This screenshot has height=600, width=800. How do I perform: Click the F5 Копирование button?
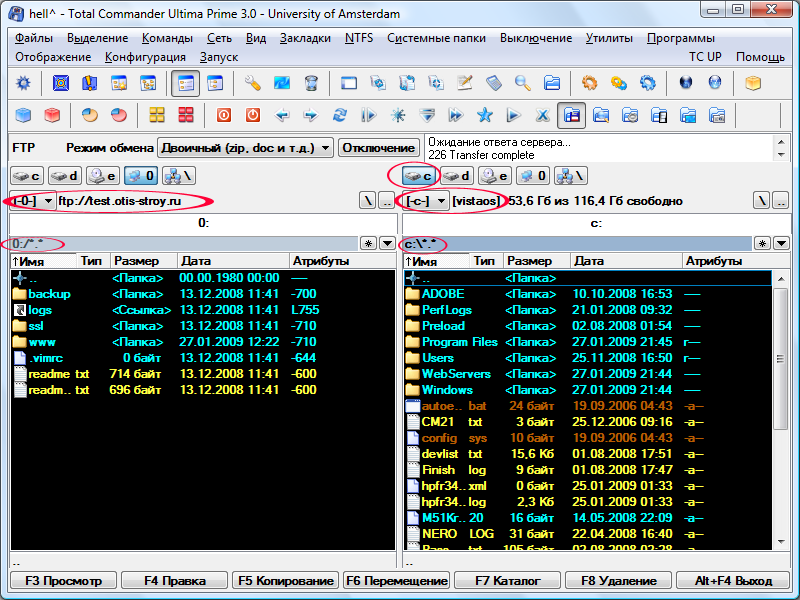pos(286,581)
